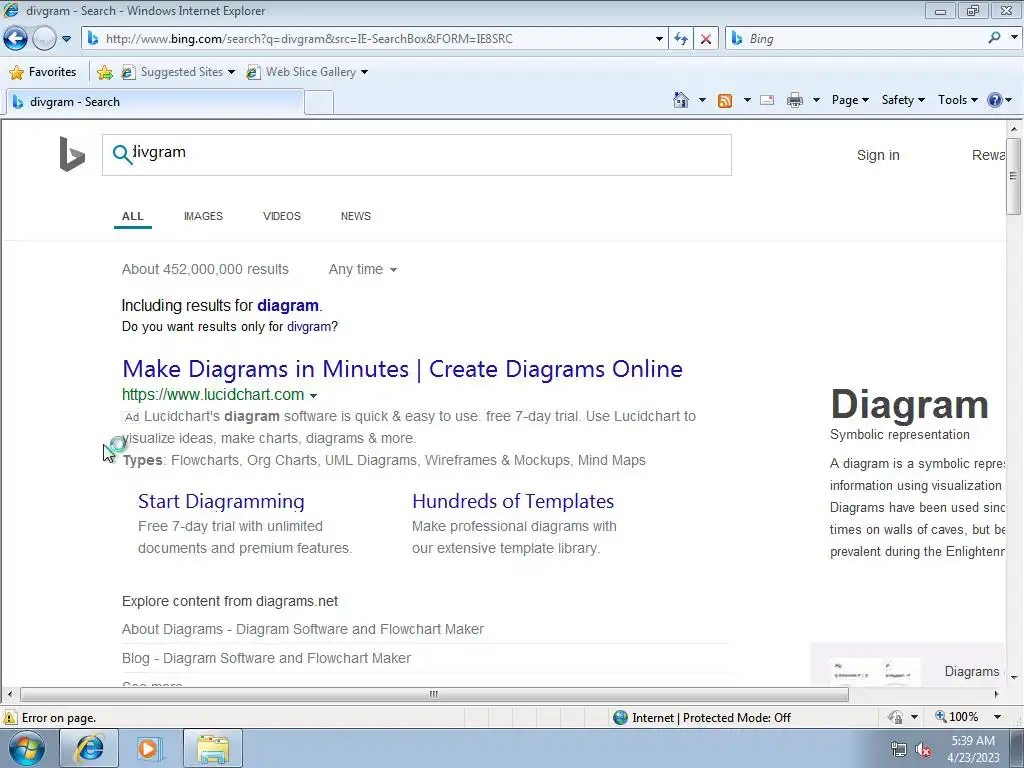Open About Diagrams - Diagram Software link

302,629
